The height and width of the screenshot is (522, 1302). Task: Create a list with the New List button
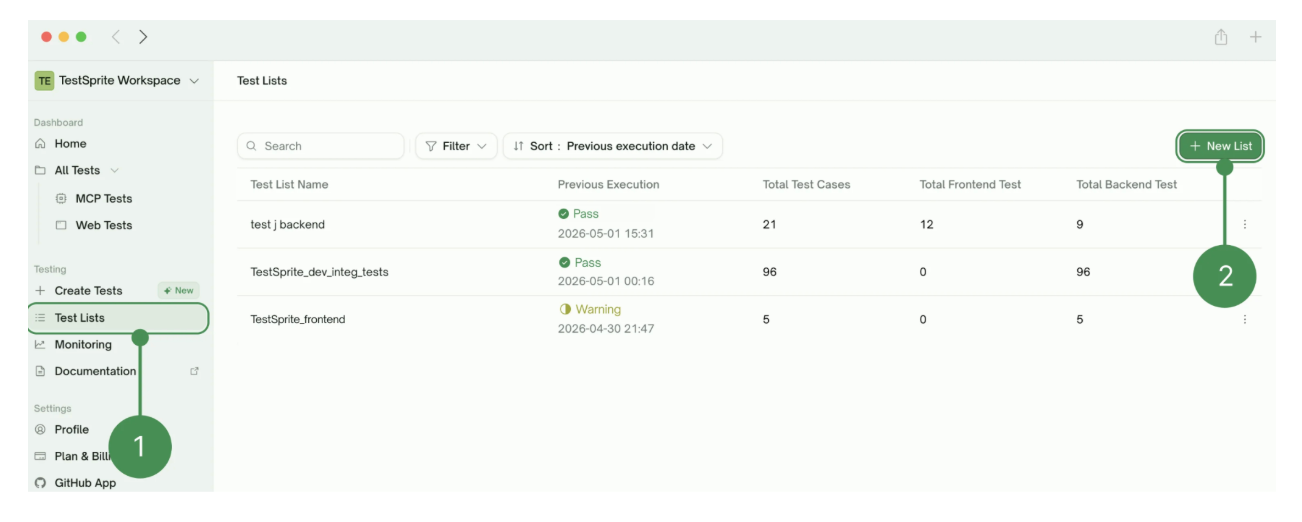(1221, 146)
